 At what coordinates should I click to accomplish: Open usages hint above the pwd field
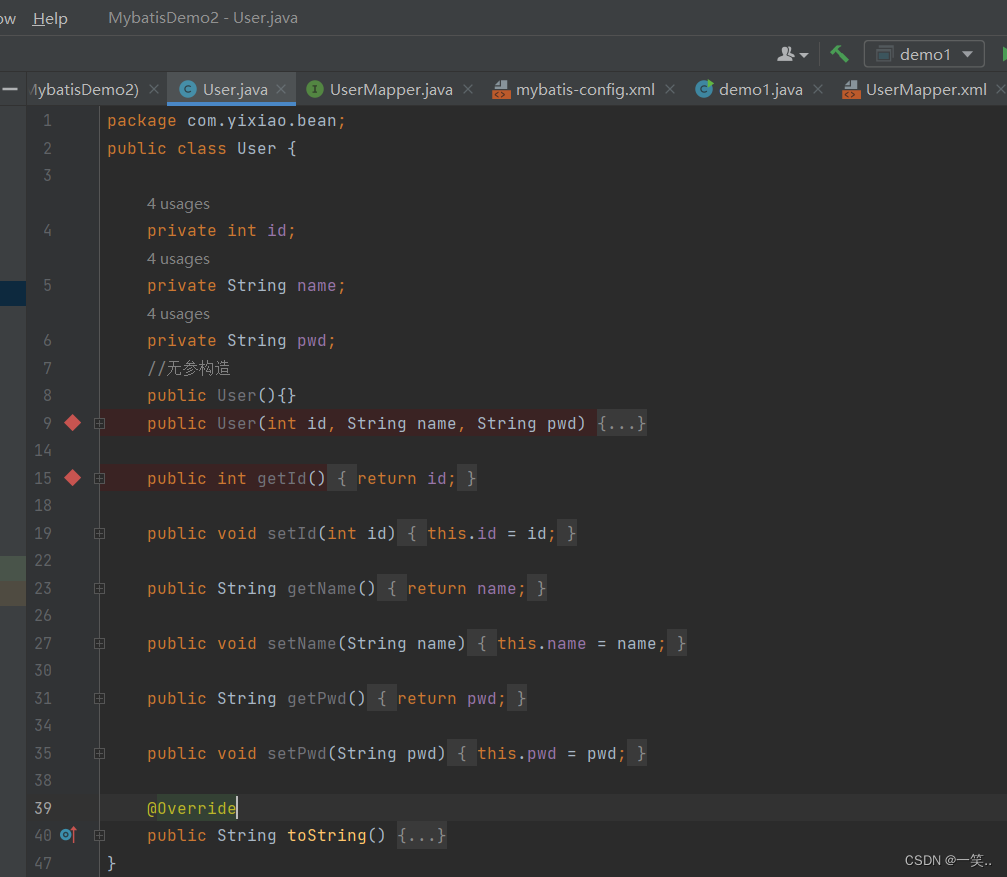click(x=178, y=314)
